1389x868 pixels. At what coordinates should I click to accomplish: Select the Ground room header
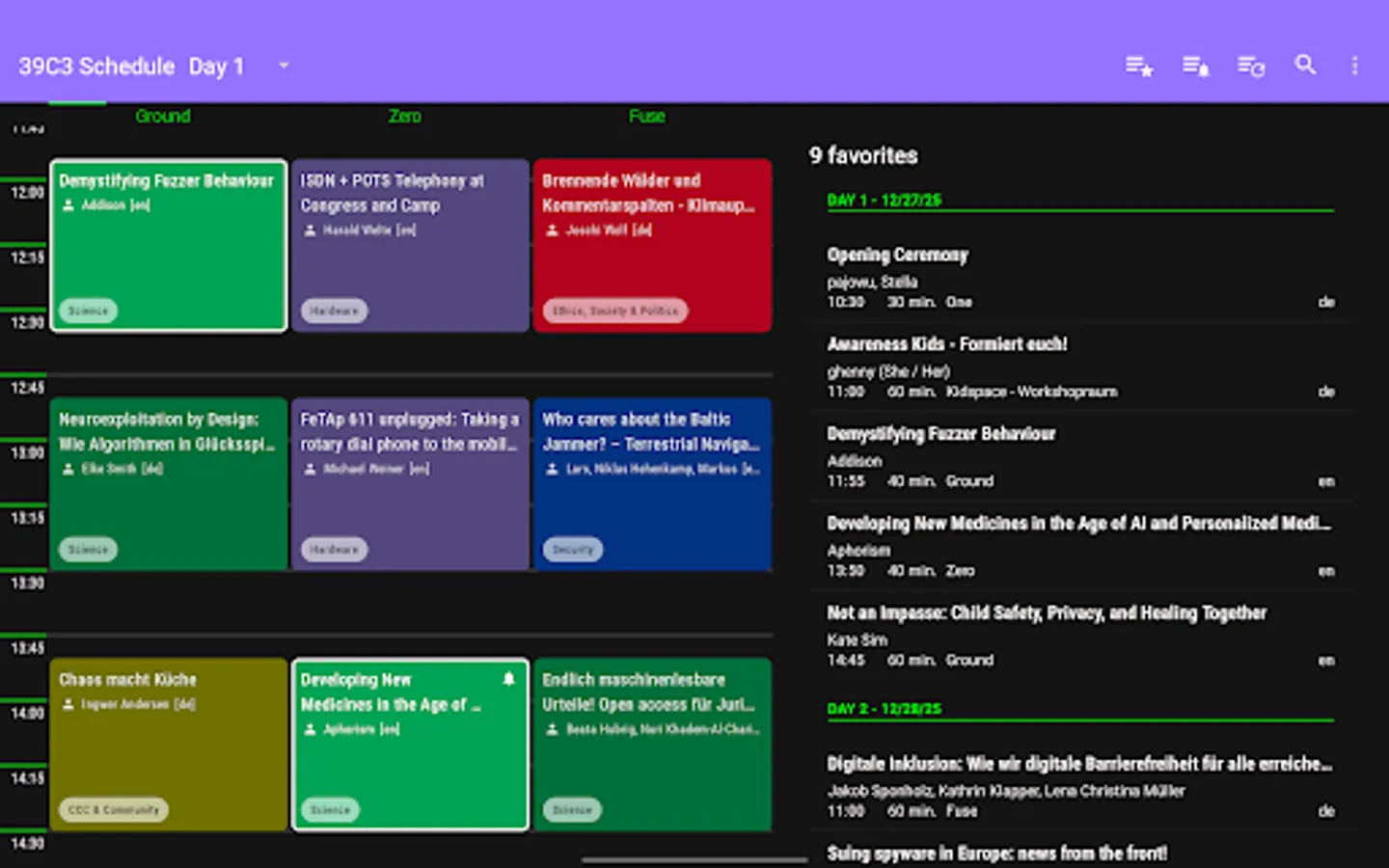coord(163,116)
